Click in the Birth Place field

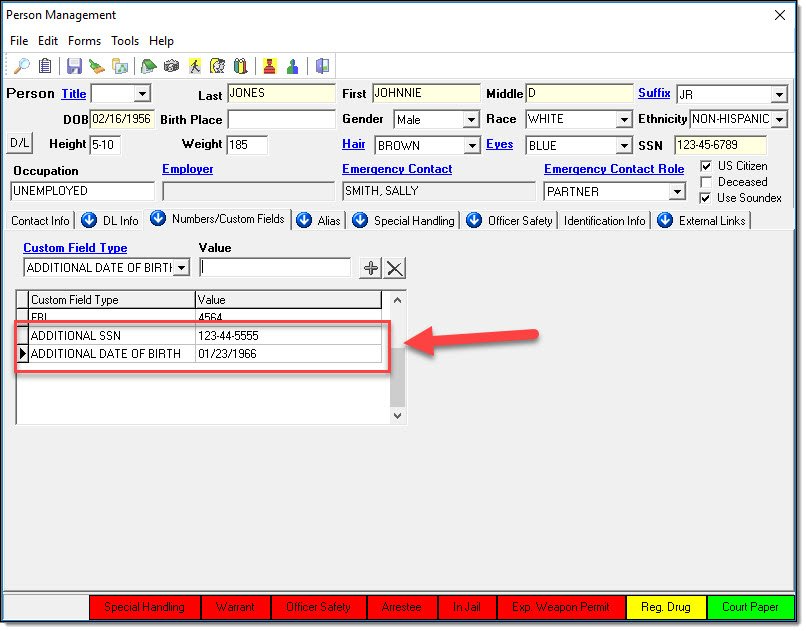[x=281, y=120]
